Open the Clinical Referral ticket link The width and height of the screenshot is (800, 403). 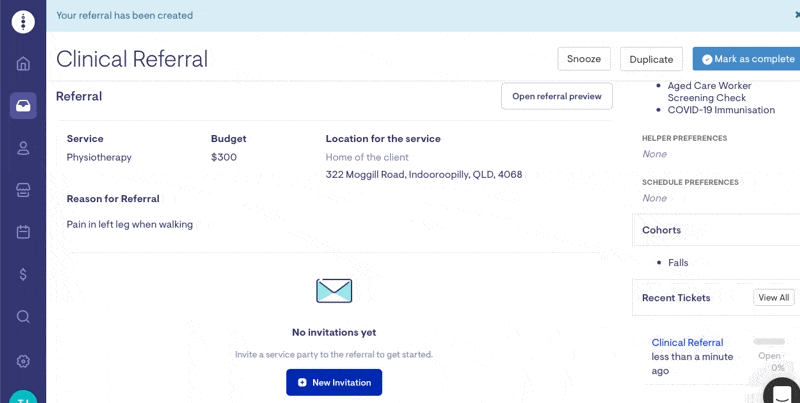tap(687, 342)
